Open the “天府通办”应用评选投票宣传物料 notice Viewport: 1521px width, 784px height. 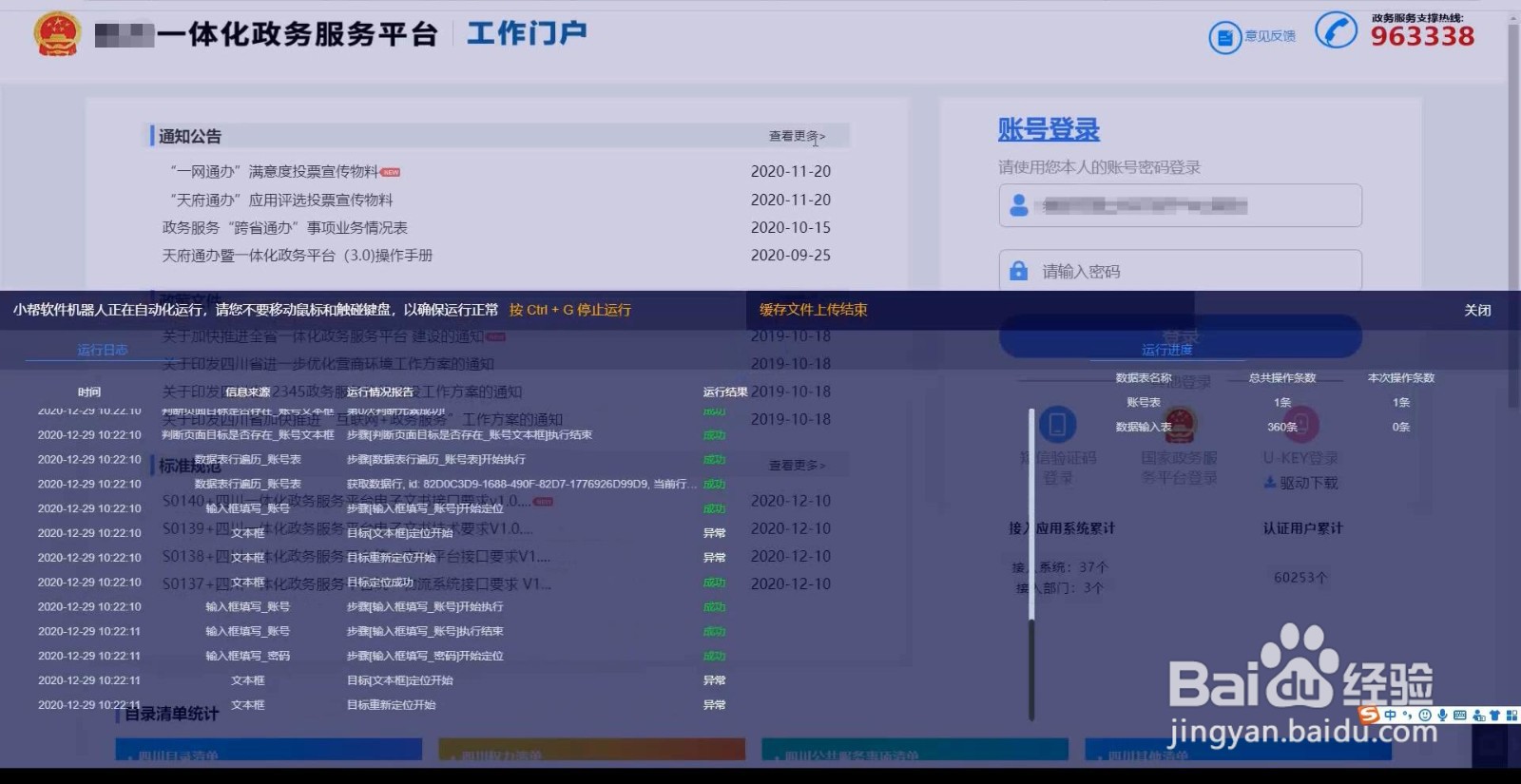tap(280, 201)
